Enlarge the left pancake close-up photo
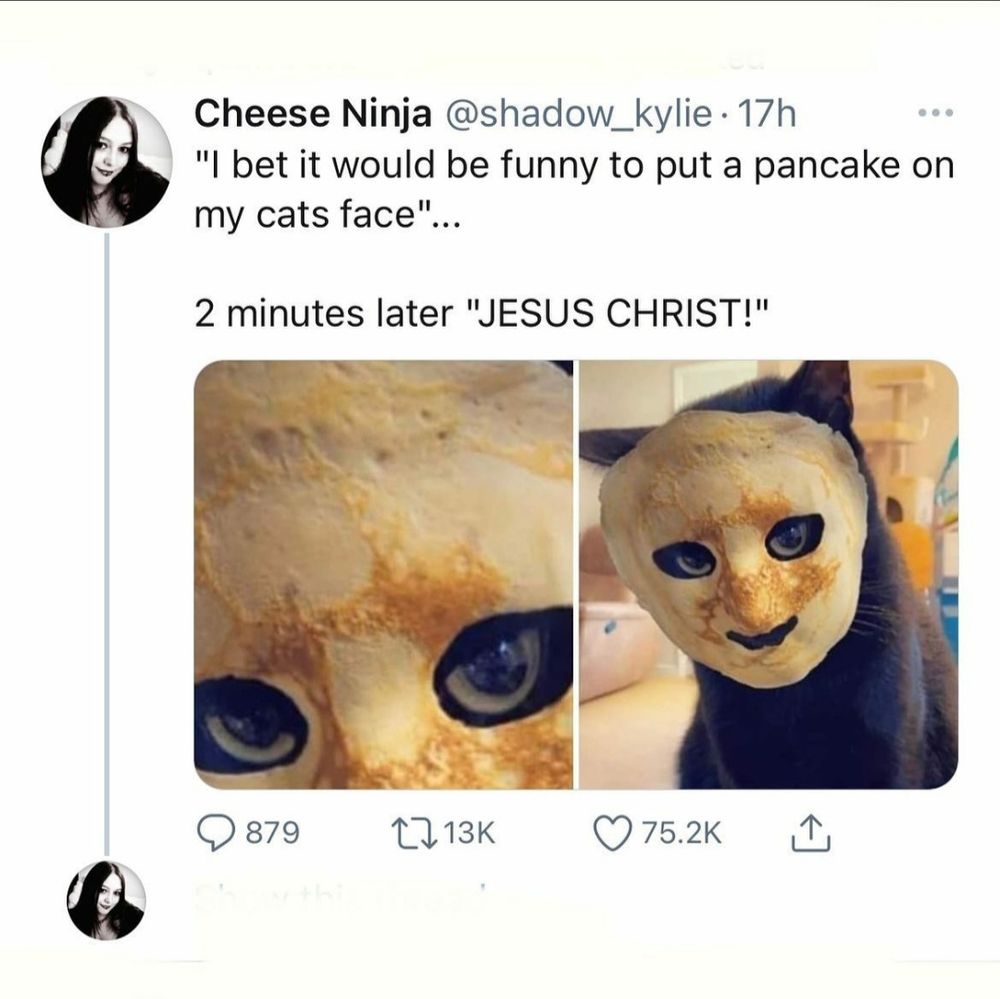 click(383, 574)
